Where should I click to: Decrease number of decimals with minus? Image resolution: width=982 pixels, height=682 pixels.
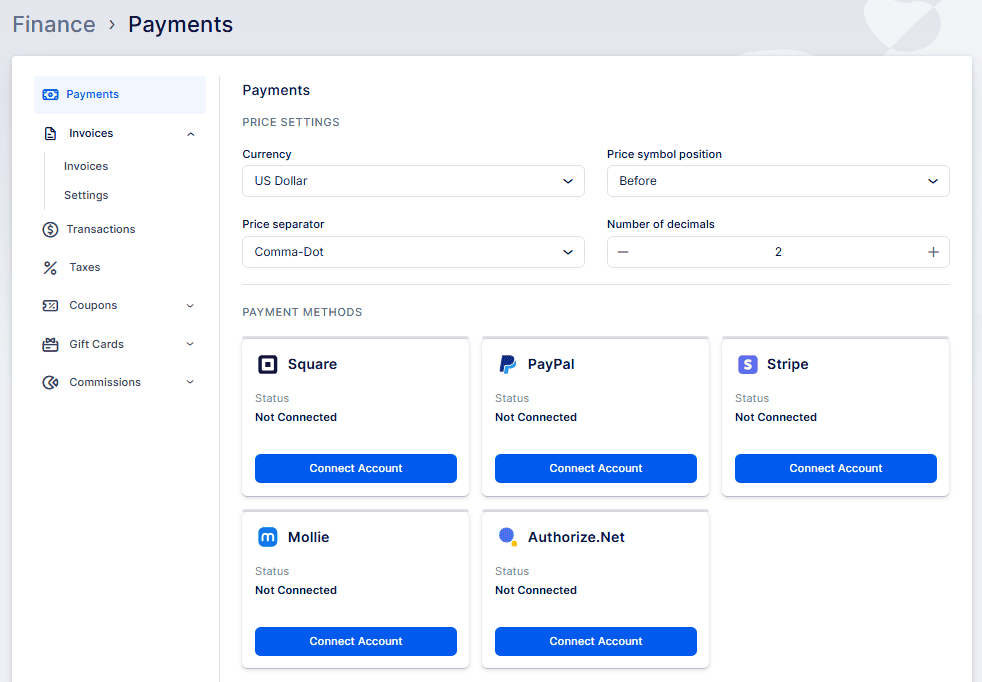tap(623, 252)
